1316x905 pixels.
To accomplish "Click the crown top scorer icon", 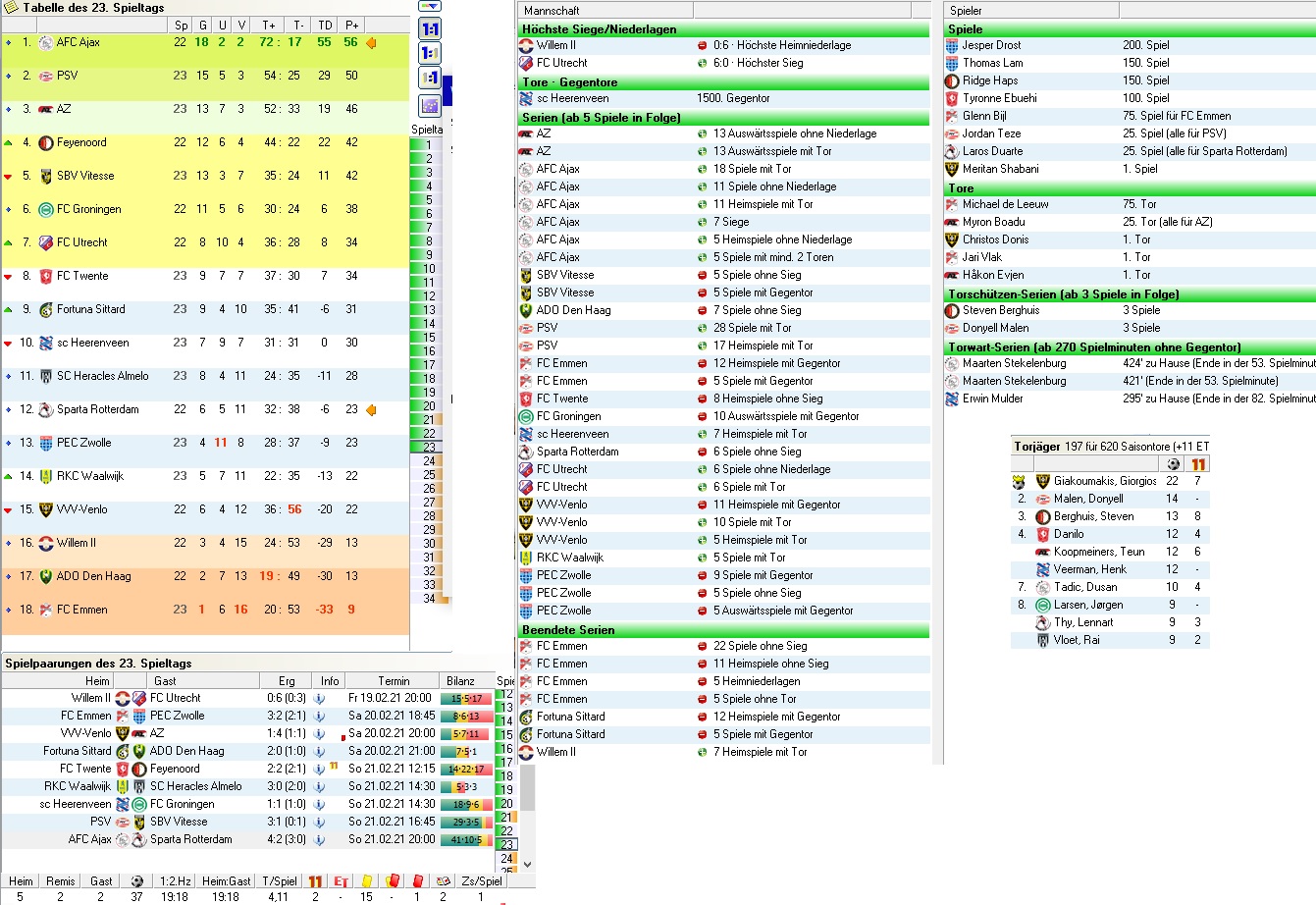I will tap(1019, 482).
